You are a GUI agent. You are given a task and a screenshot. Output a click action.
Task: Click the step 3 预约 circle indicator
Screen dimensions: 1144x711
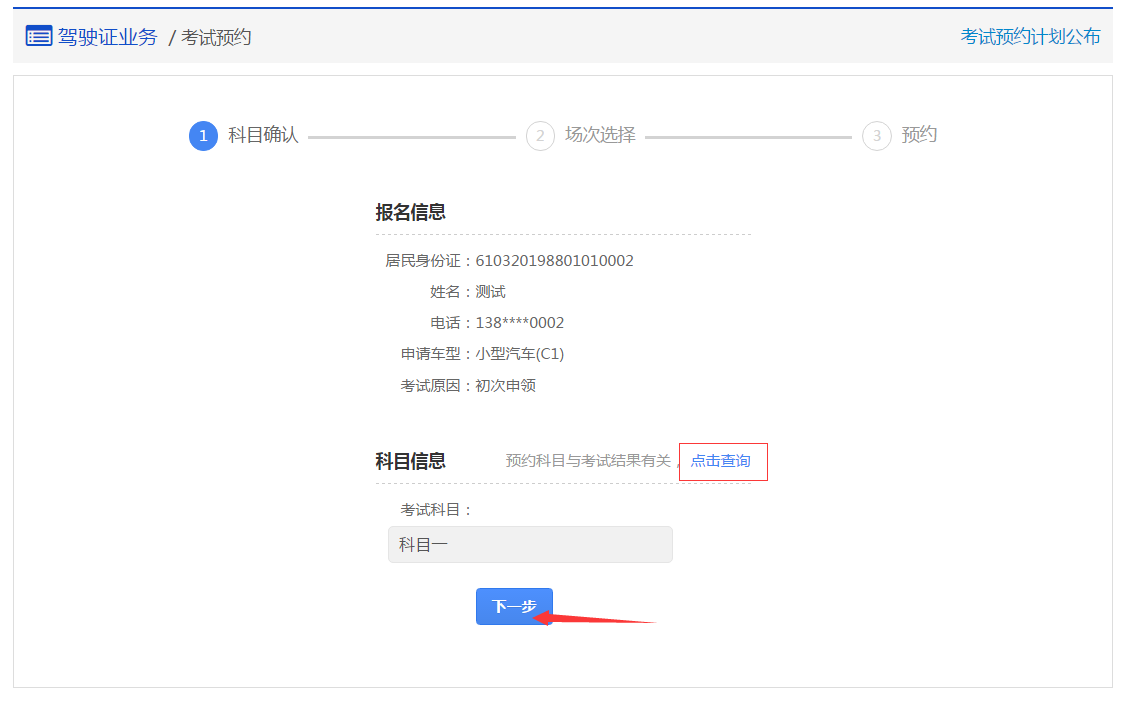click(876, 135)
